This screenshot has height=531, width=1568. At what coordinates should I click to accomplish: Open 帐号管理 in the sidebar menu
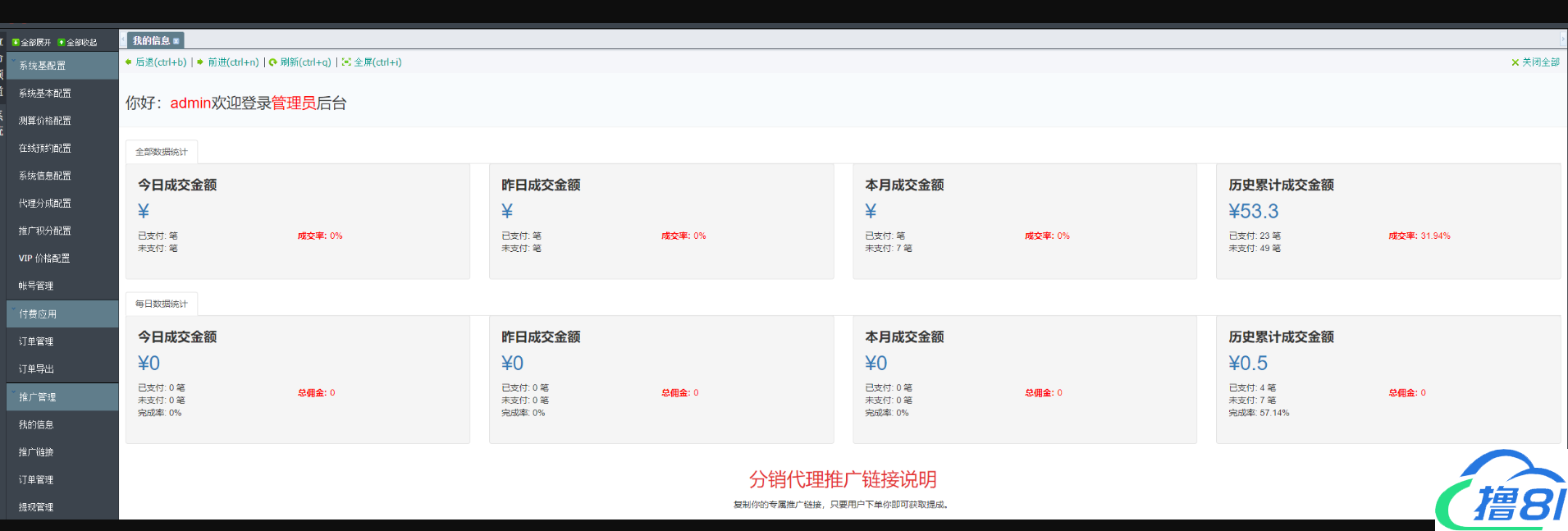[x=36, y=286]
